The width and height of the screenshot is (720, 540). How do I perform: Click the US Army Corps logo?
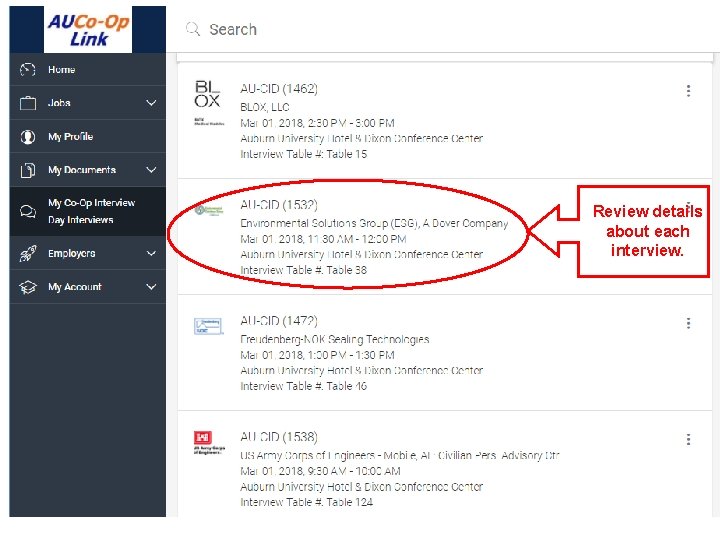pos(209,443)
